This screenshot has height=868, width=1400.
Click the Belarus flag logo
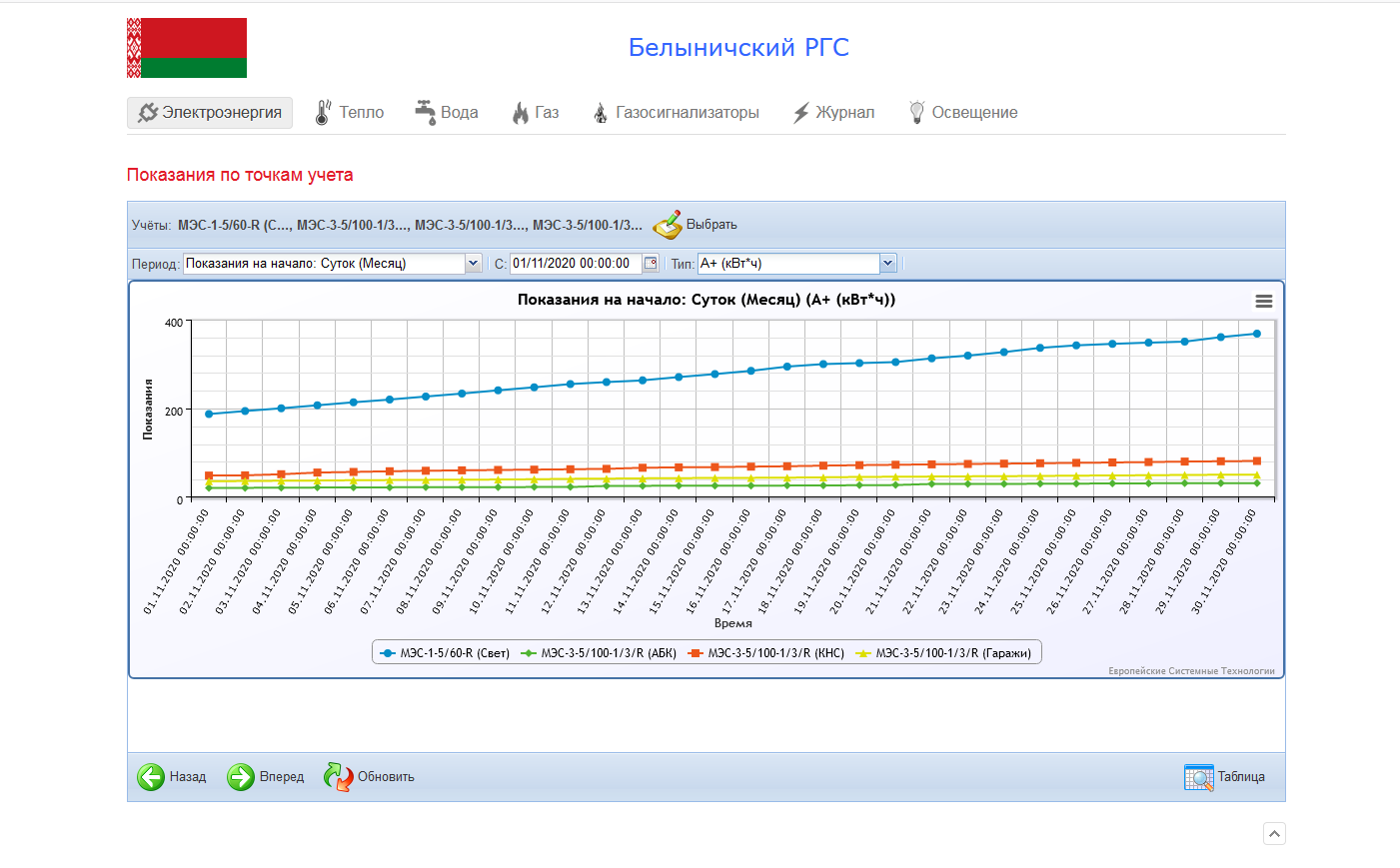coord(187,48)
